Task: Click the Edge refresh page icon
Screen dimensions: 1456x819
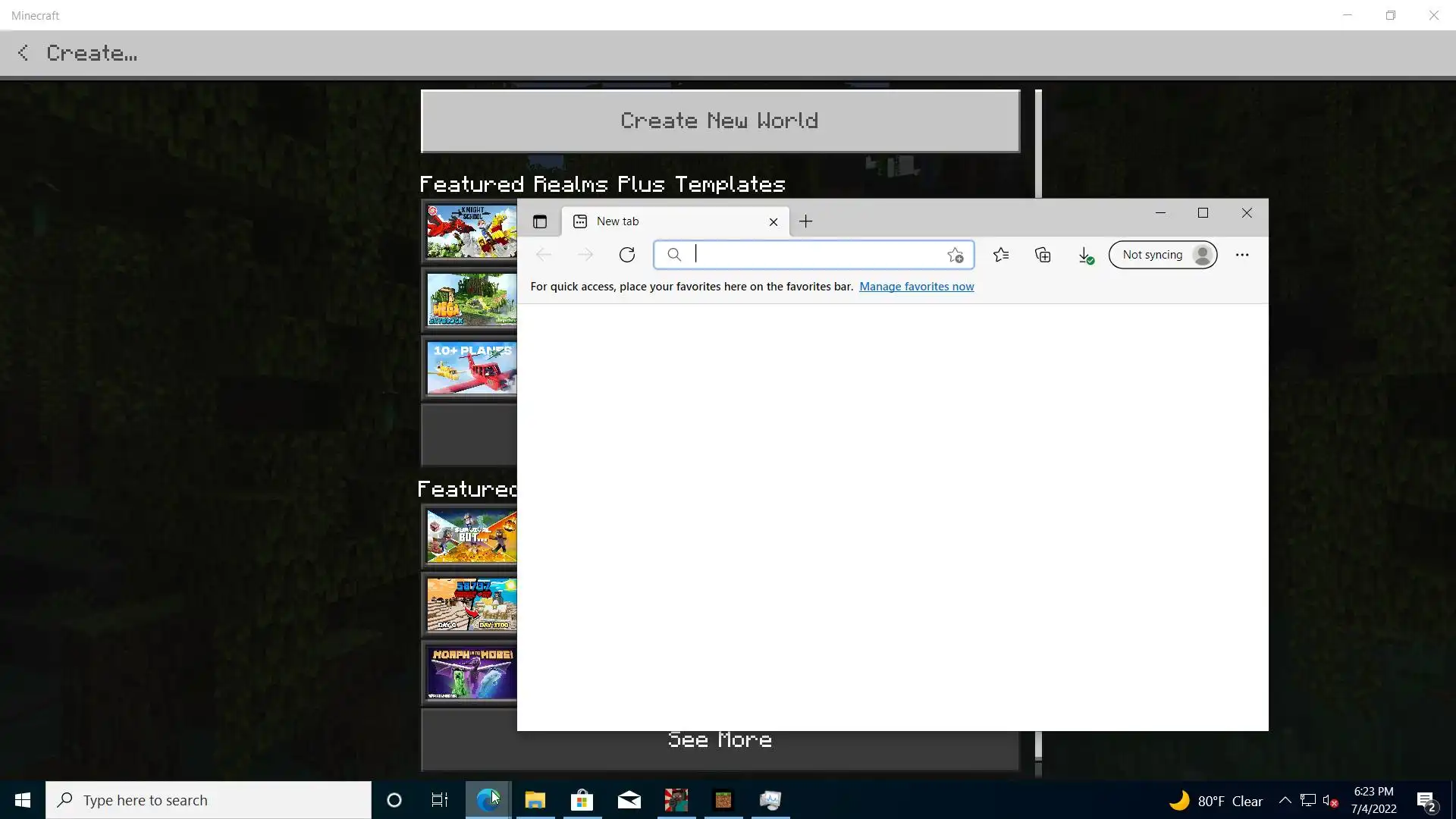Action: point(626,255)
